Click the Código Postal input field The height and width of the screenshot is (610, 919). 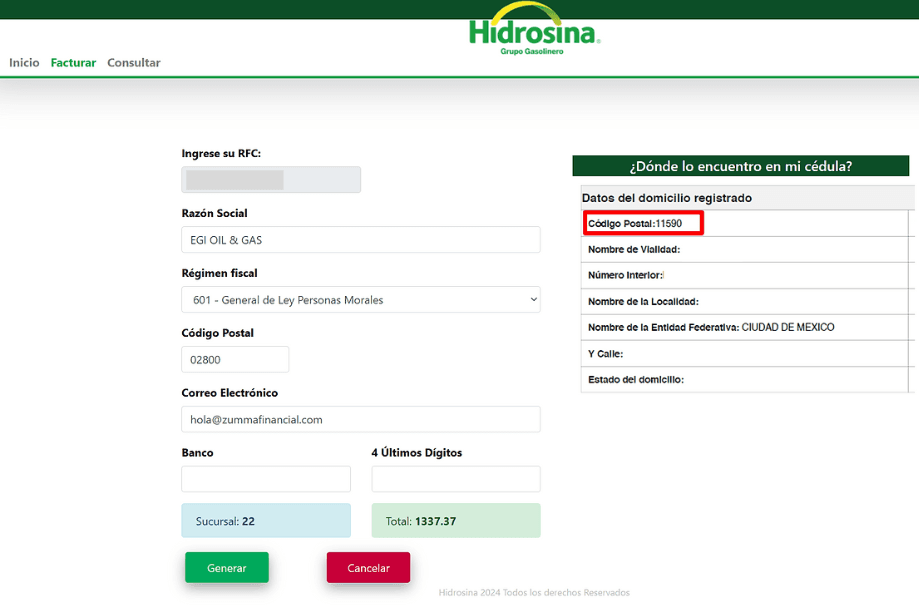click(x=235, y=359)
